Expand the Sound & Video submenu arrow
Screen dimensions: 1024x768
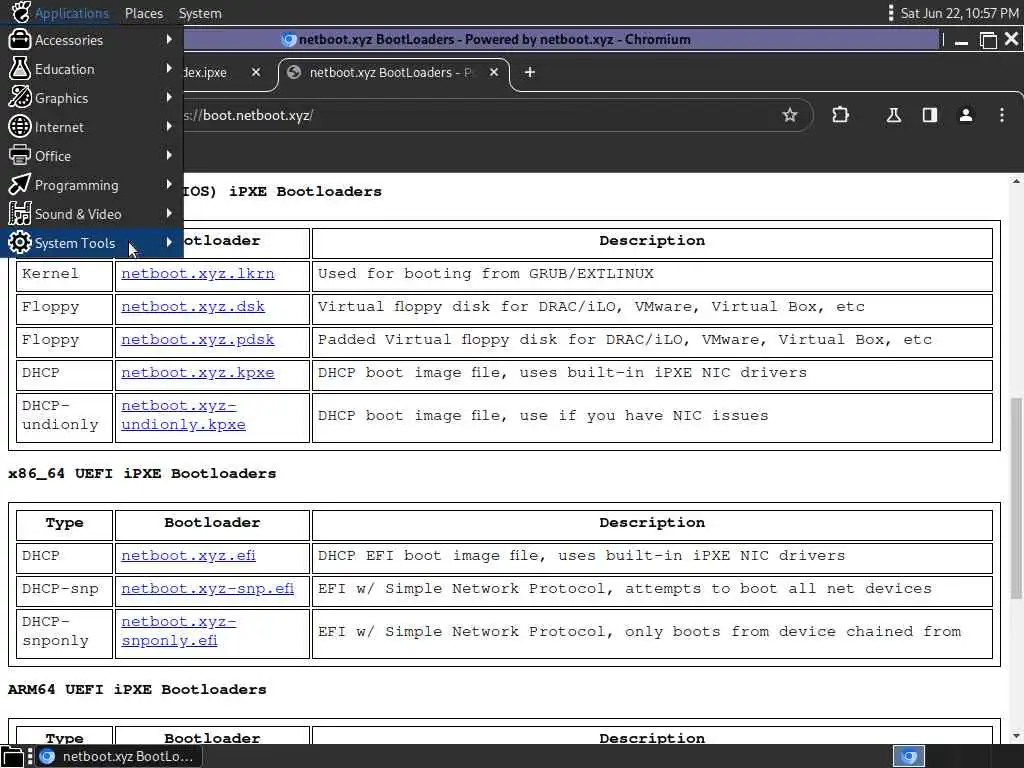tap(169, 214)
